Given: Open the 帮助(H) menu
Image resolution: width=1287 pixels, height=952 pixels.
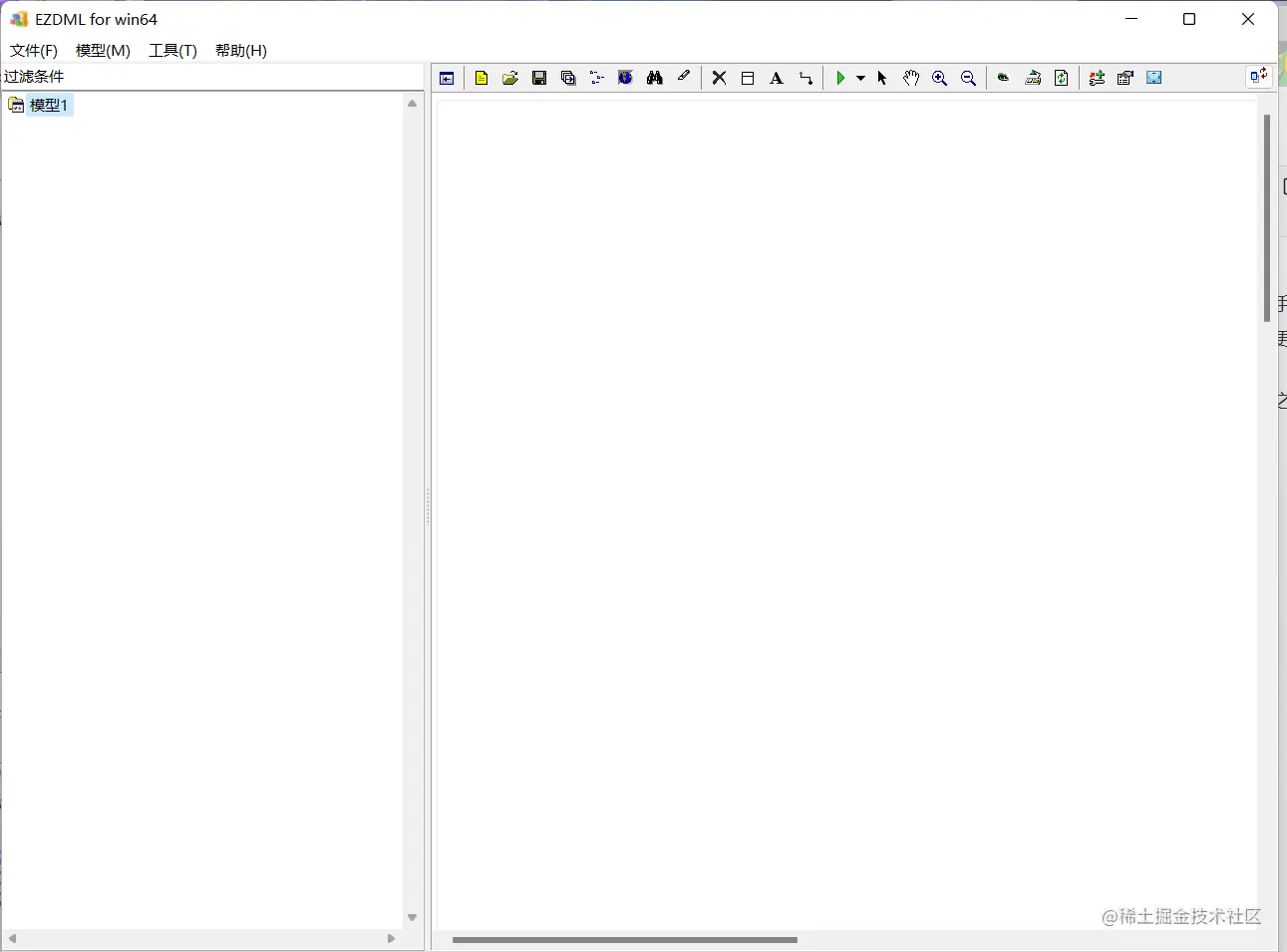Looking at the screenshot, I should (241, 50).
